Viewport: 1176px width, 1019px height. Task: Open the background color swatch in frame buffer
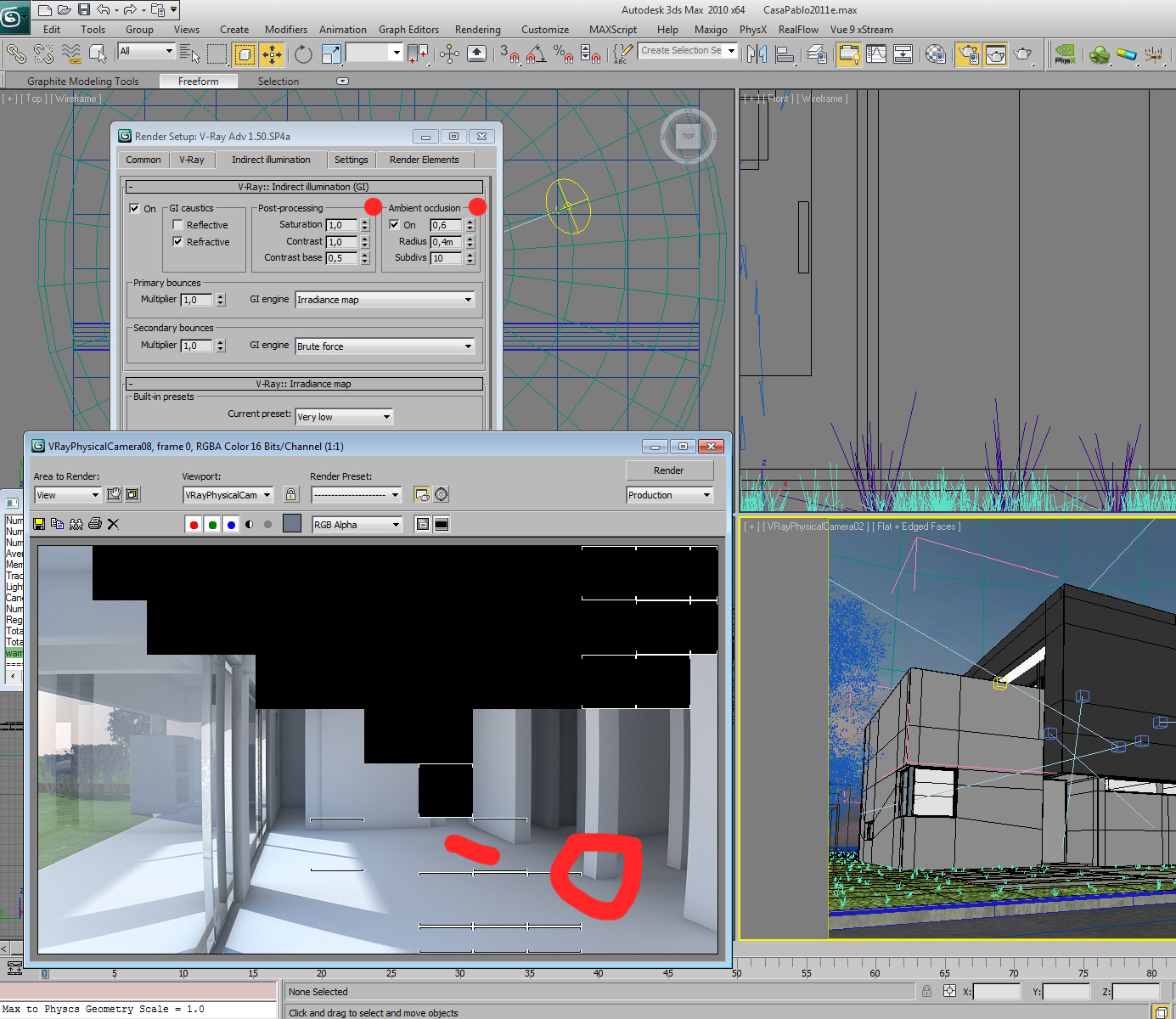(291, 524)
